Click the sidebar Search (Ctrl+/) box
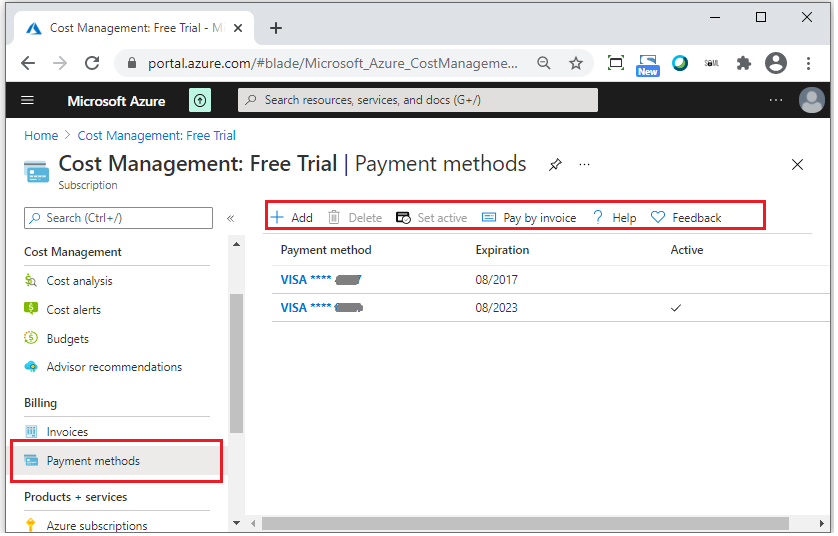Screen dimensions: 838x536 tap(119, 219)
